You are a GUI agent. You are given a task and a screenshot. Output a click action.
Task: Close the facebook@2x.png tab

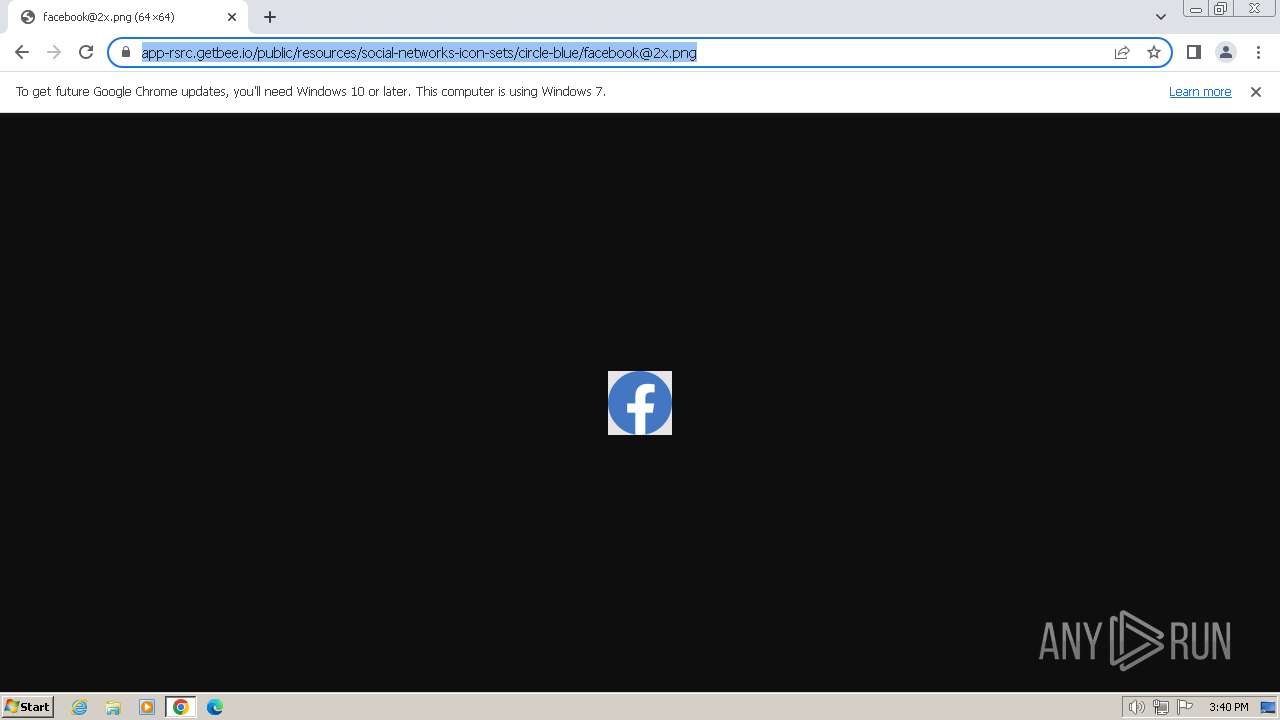point(232,17)
